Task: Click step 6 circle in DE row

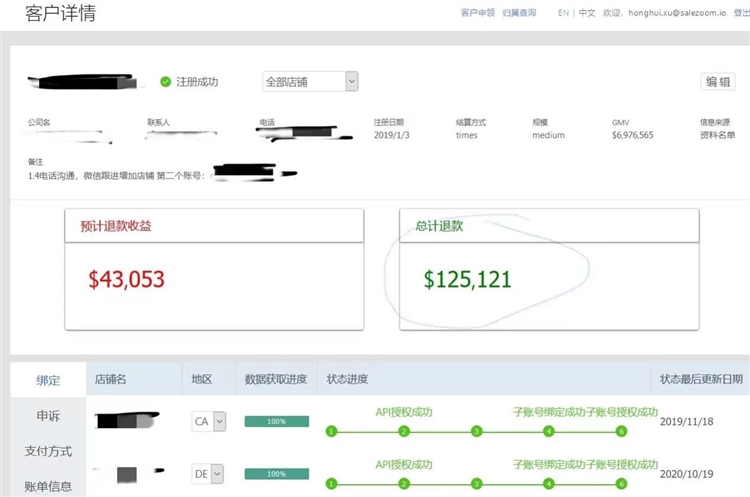Action: (621, 484)
